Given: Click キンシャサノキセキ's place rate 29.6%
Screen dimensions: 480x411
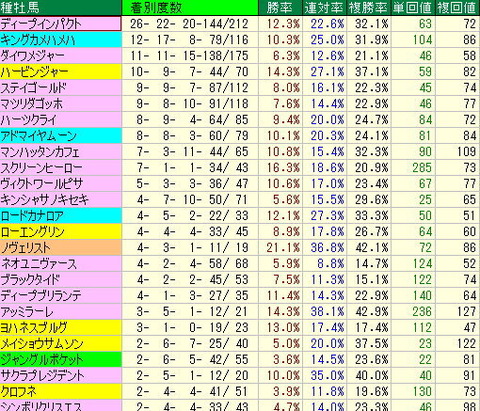Looking at the screenshot, I should (x=372, y=200).
